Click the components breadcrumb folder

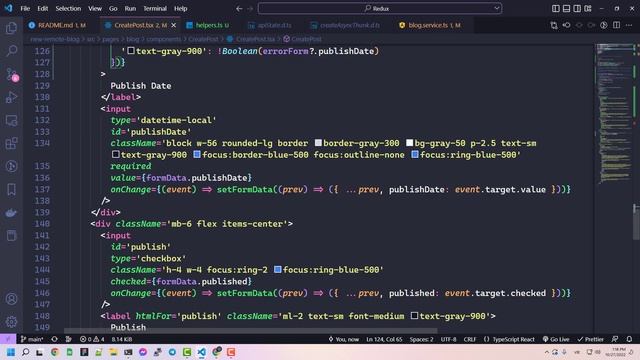164,39
